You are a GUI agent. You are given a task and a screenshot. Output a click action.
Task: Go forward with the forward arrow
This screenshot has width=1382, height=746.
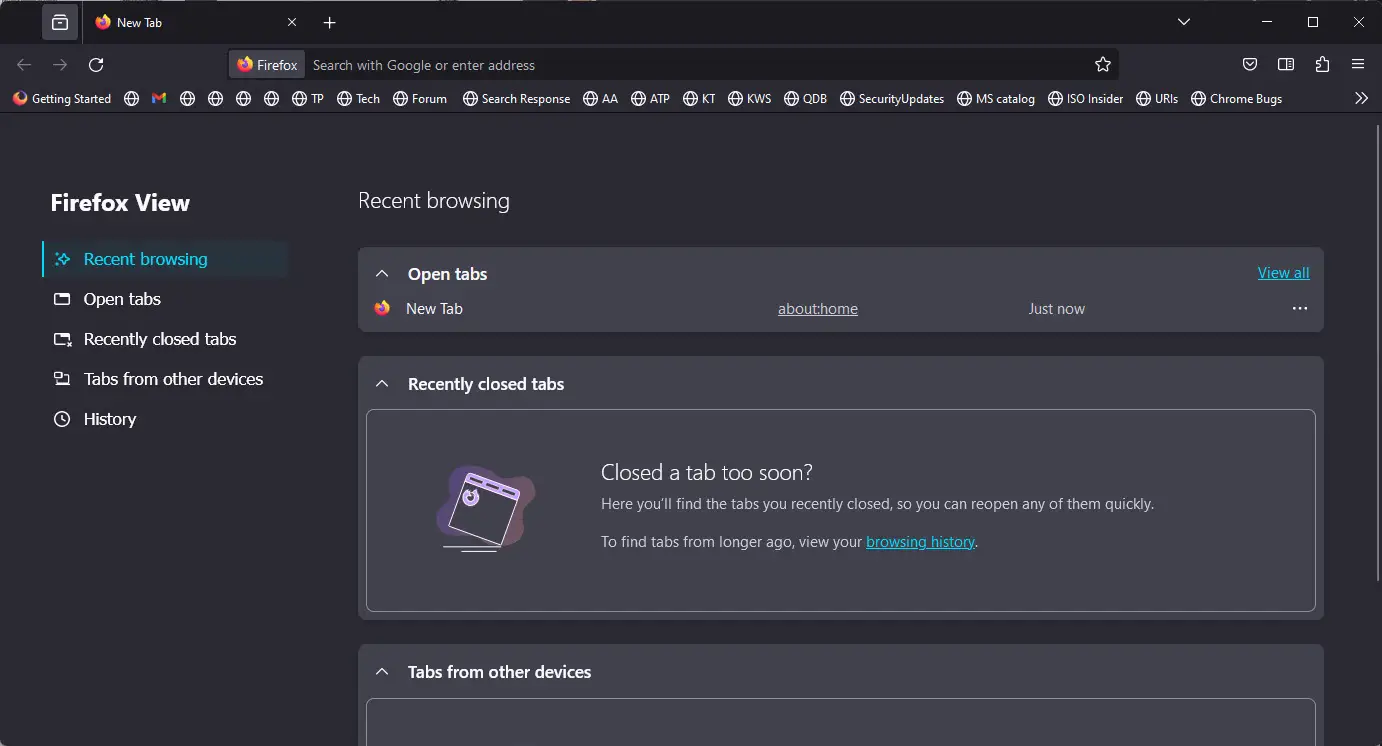pyautogui.click(x=60, y=65)
